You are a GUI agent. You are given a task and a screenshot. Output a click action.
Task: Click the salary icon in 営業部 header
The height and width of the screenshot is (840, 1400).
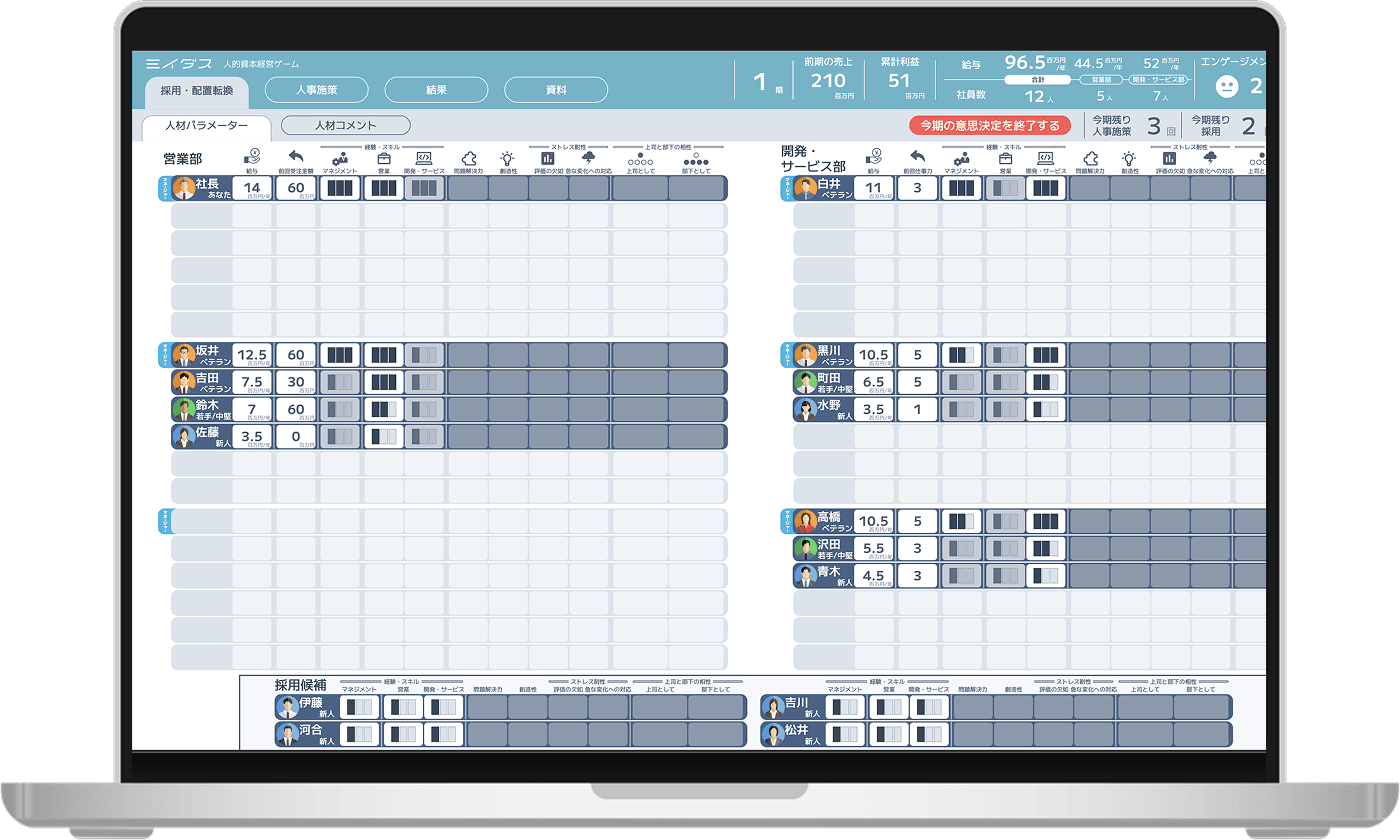tap(253, 155)
